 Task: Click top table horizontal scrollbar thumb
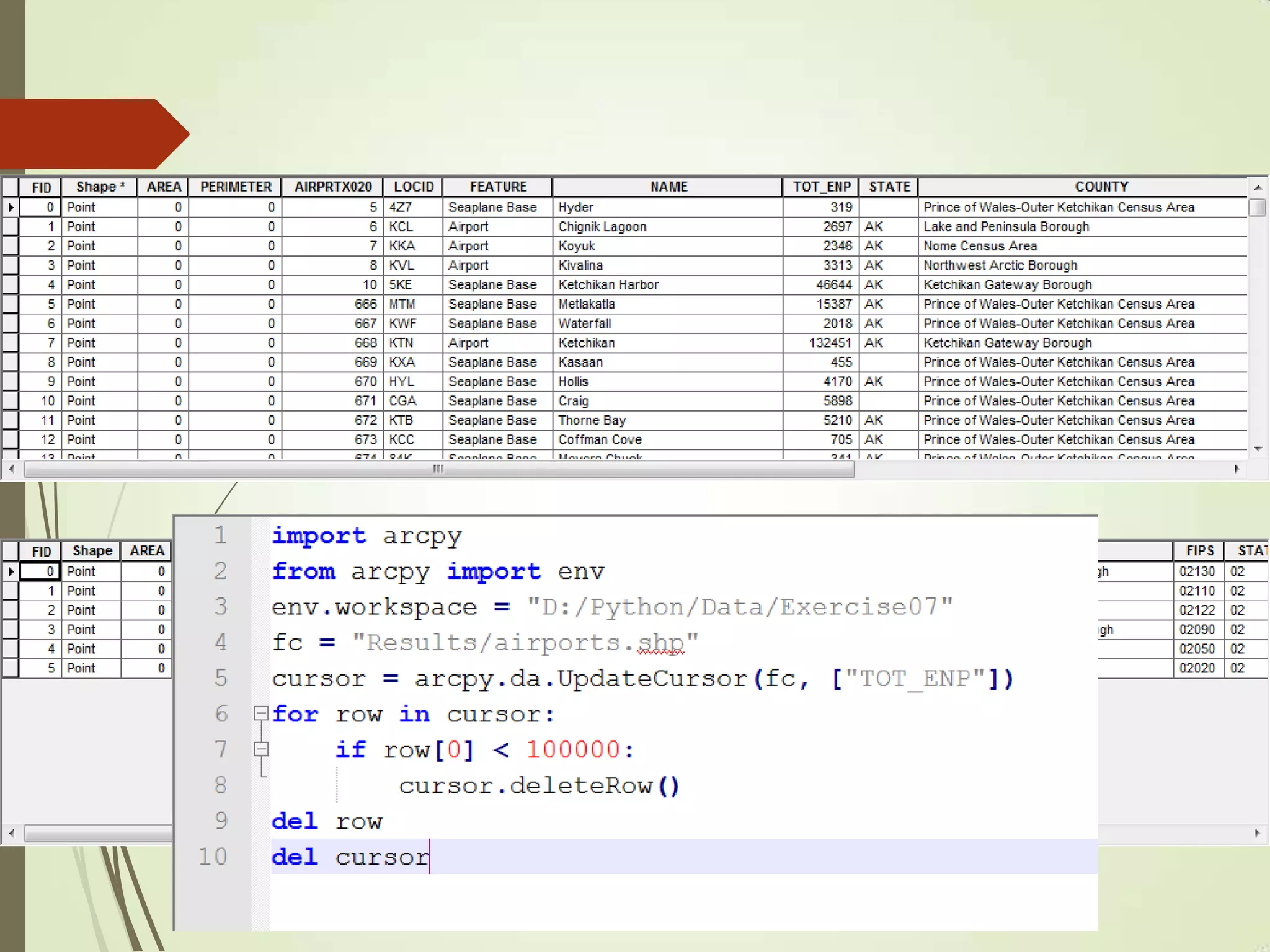coord(438,469)
